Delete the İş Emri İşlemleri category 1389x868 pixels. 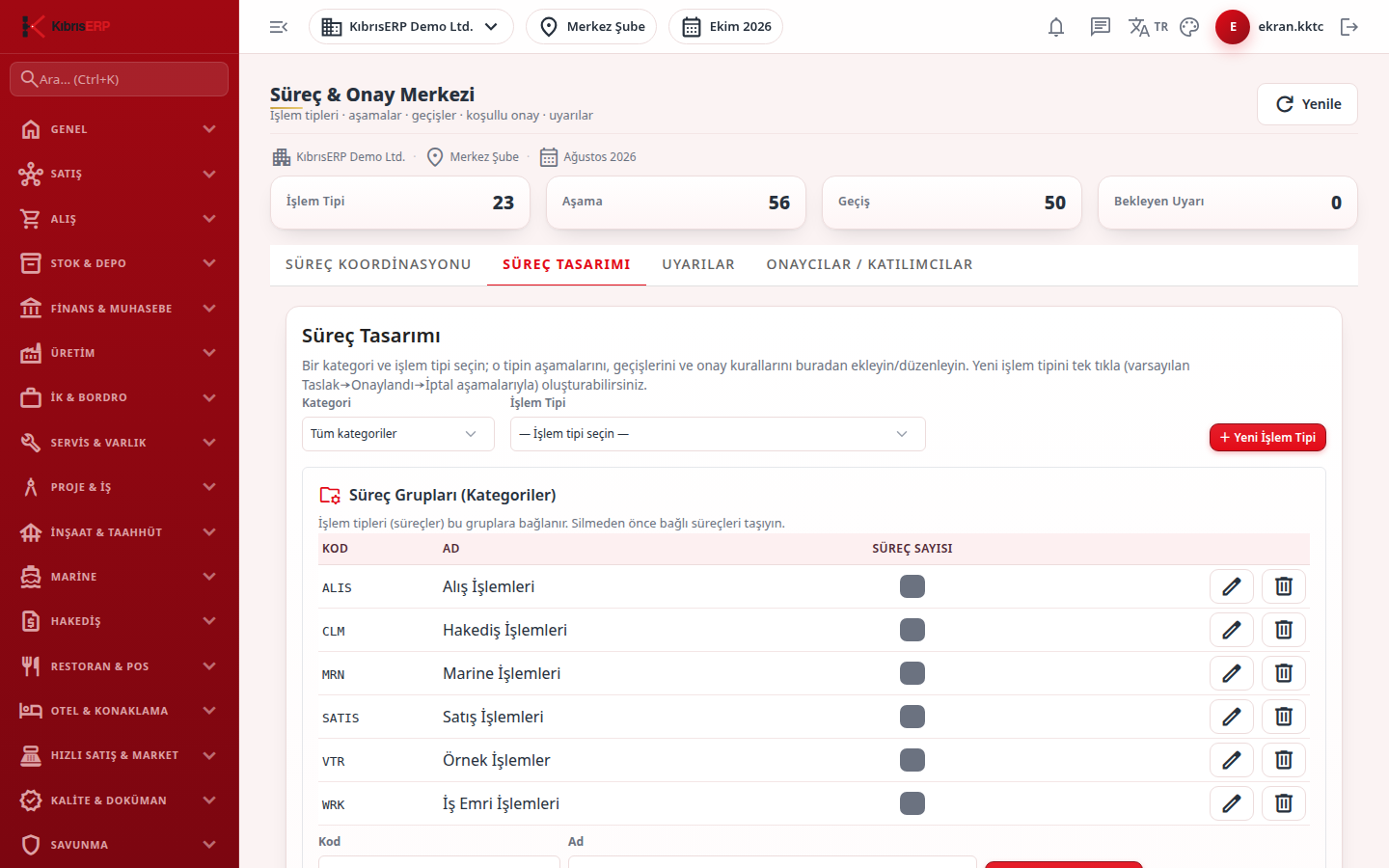(1284, 803)
